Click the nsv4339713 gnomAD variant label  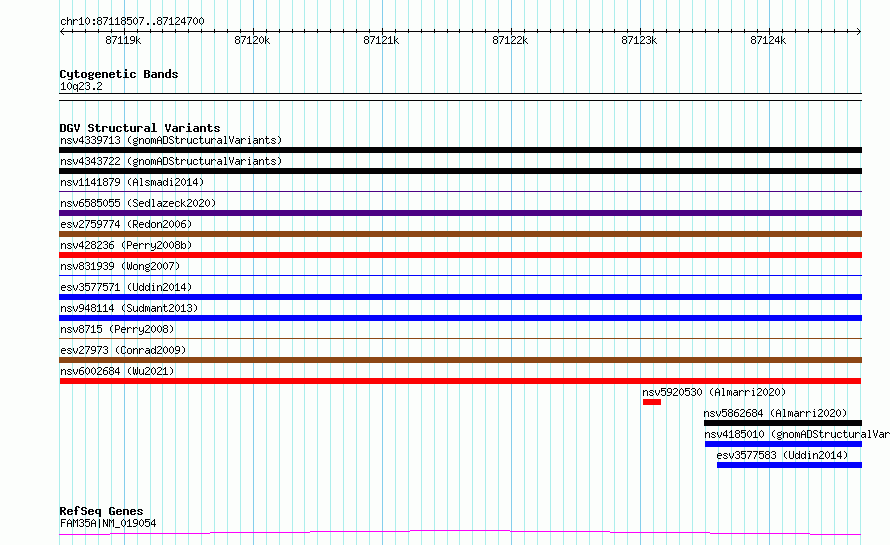tap(171, 140)
